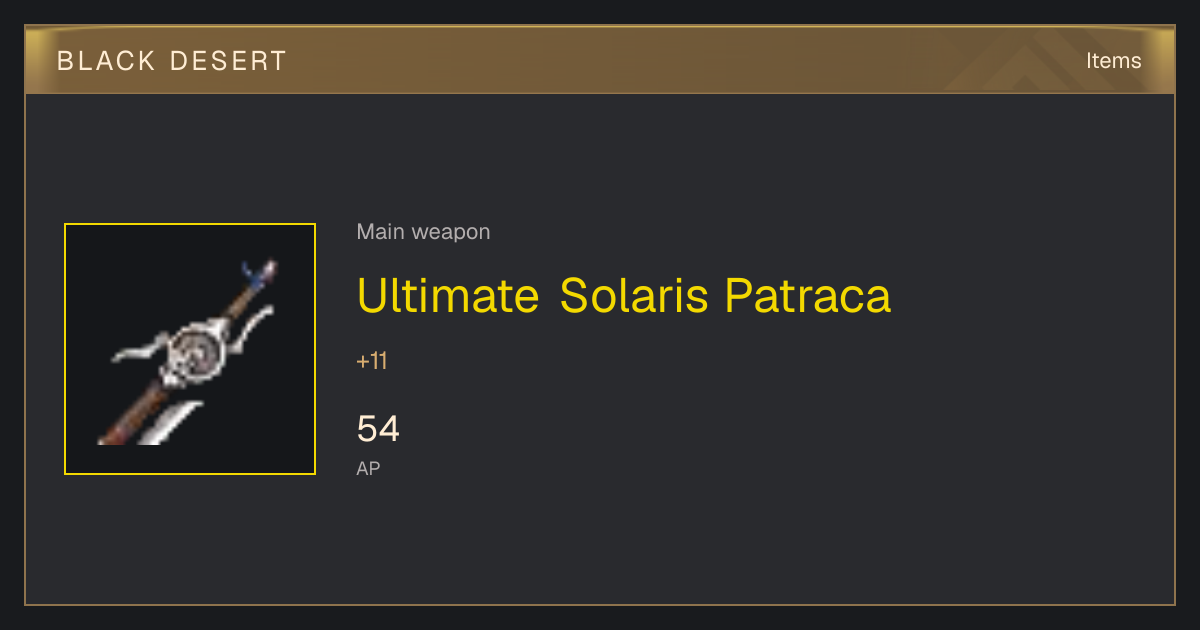Click the +11 enhancement level text
The image size is (1200, 630).
(x=372, y=361)
